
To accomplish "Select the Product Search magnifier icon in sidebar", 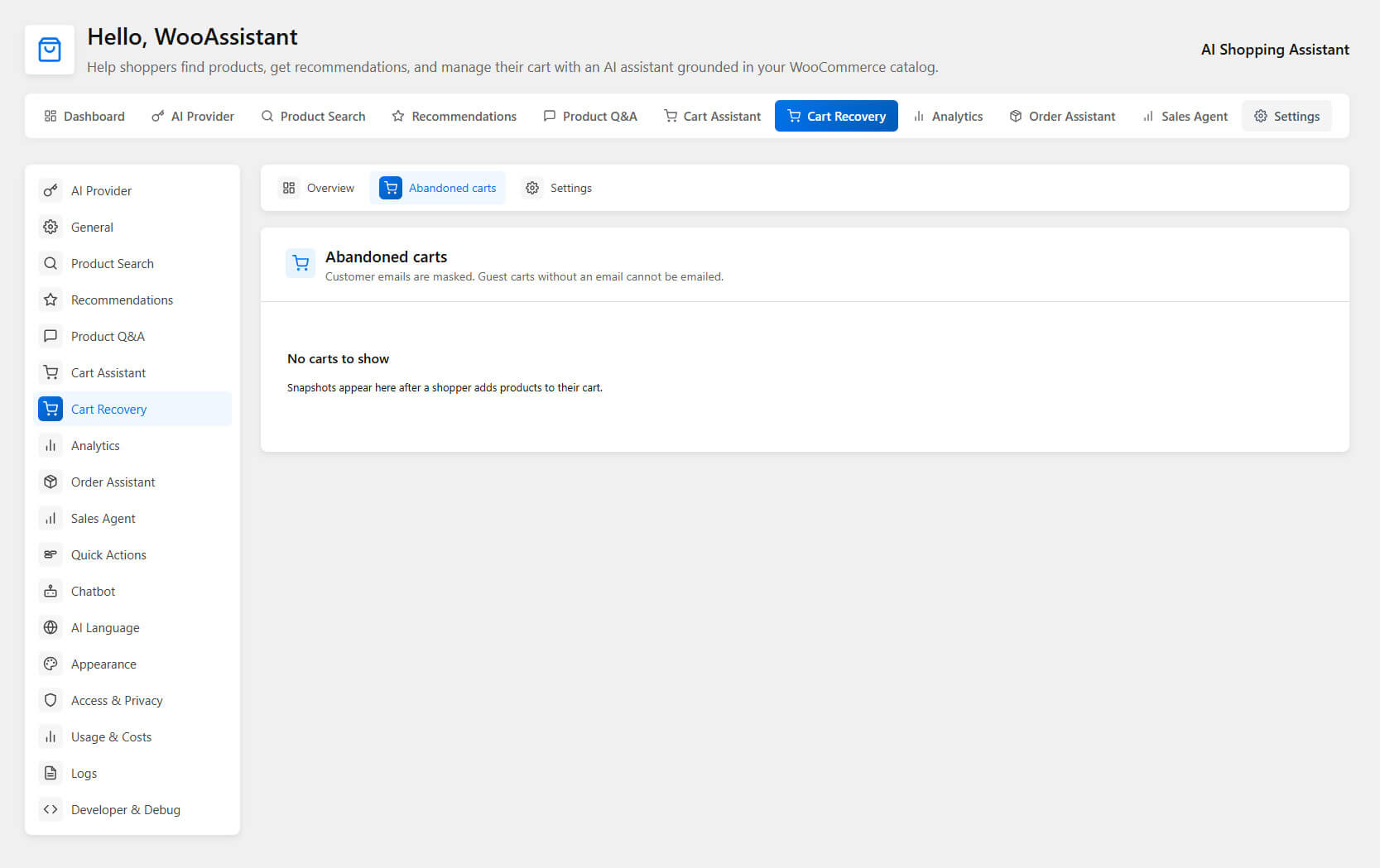I will pyautogui.click(x=50, y=263).
